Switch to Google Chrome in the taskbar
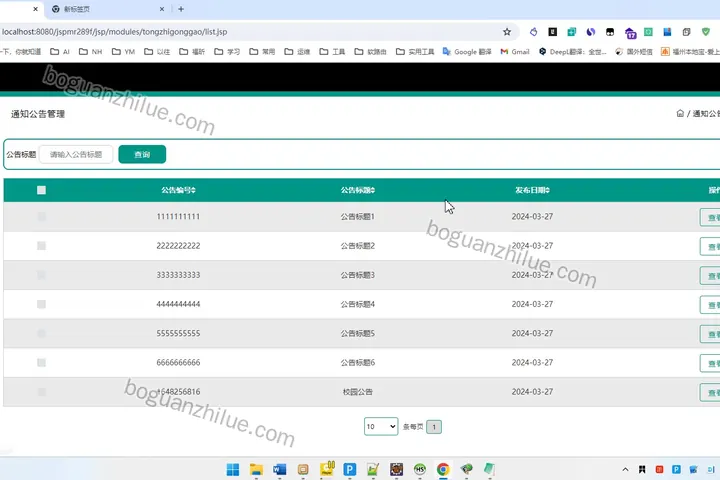Image resolution: width=720 pixels, height=480 pixels. click(x=443, y=469)
